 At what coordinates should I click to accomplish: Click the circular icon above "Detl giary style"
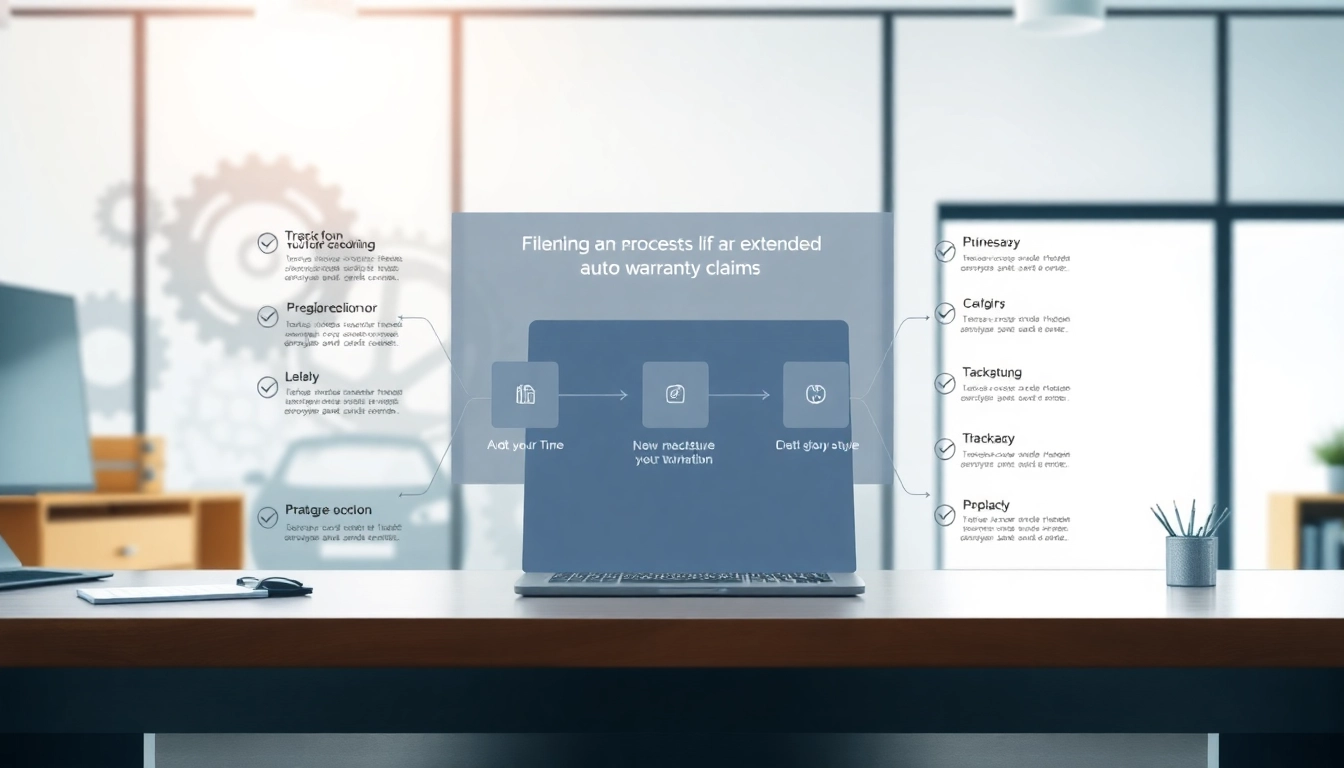(x=815, y=395)
